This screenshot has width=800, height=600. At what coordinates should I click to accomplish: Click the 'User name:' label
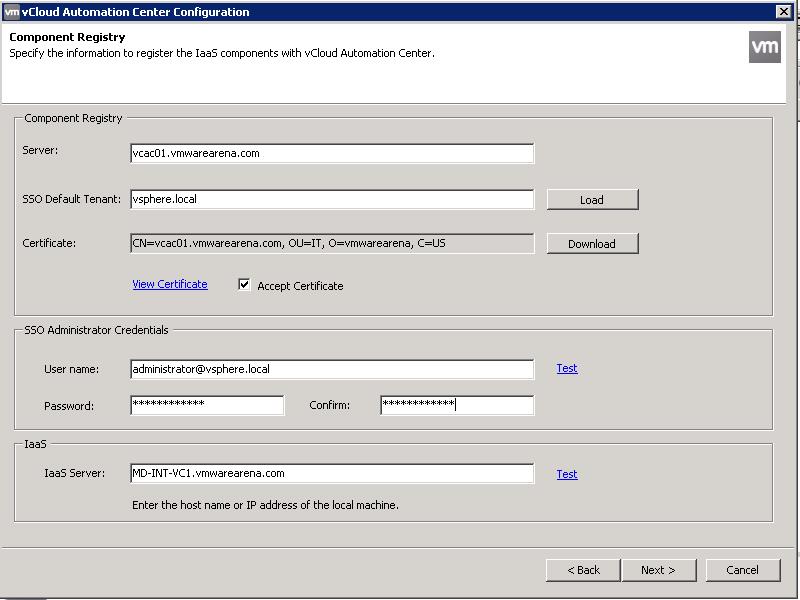point(71,369)
